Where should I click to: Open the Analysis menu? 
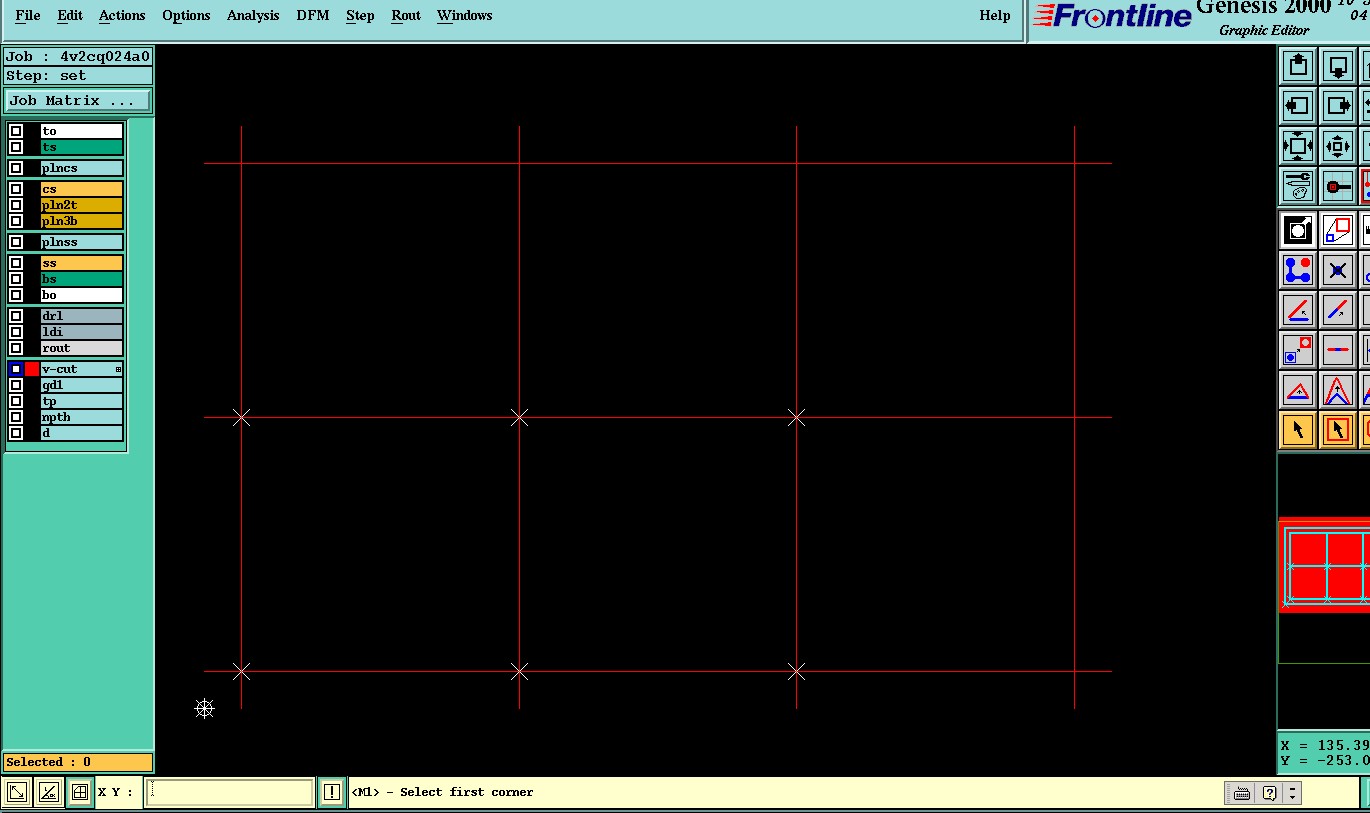tap(253, 15)
